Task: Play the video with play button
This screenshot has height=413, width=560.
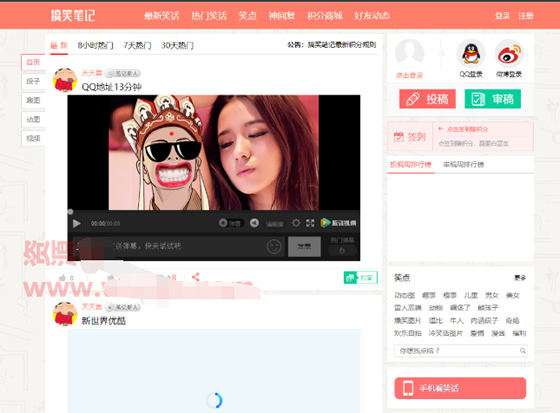Action: (76, 224)
